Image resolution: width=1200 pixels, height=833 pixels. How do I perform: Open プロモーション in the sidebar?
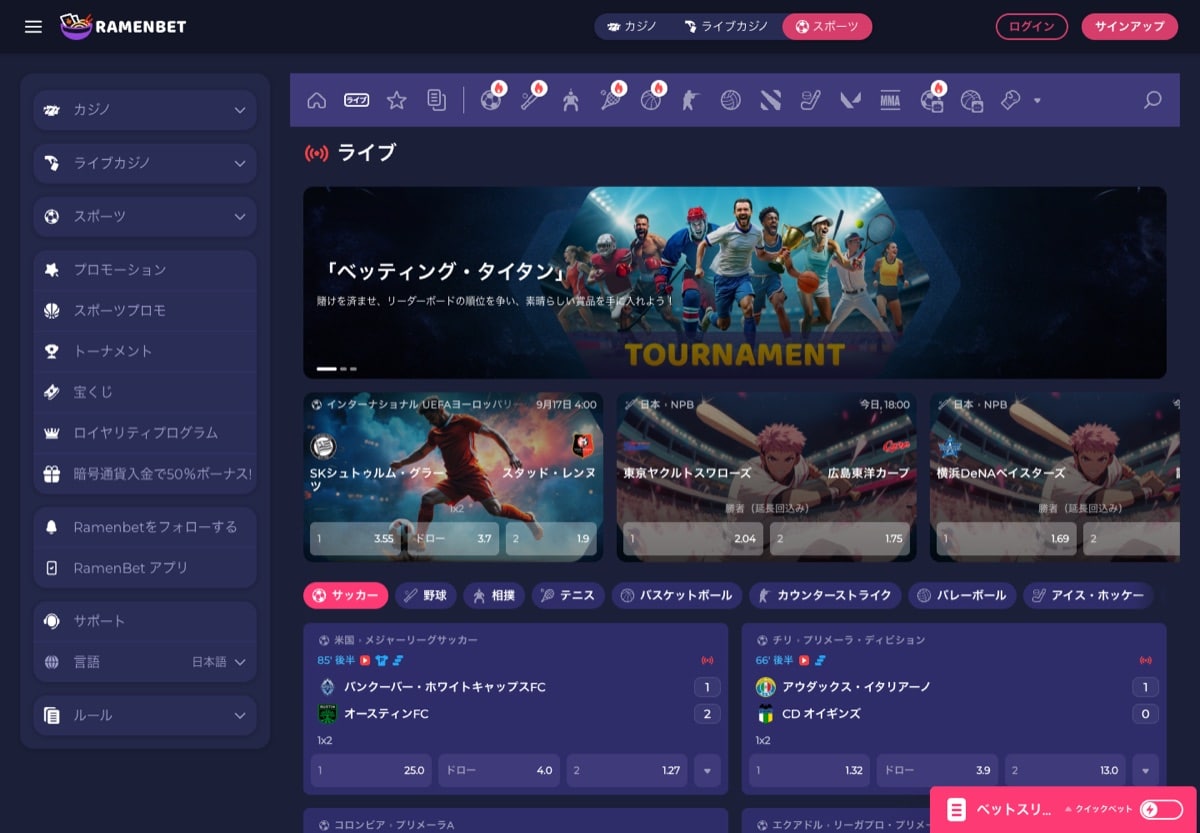(x=145, y=270)
